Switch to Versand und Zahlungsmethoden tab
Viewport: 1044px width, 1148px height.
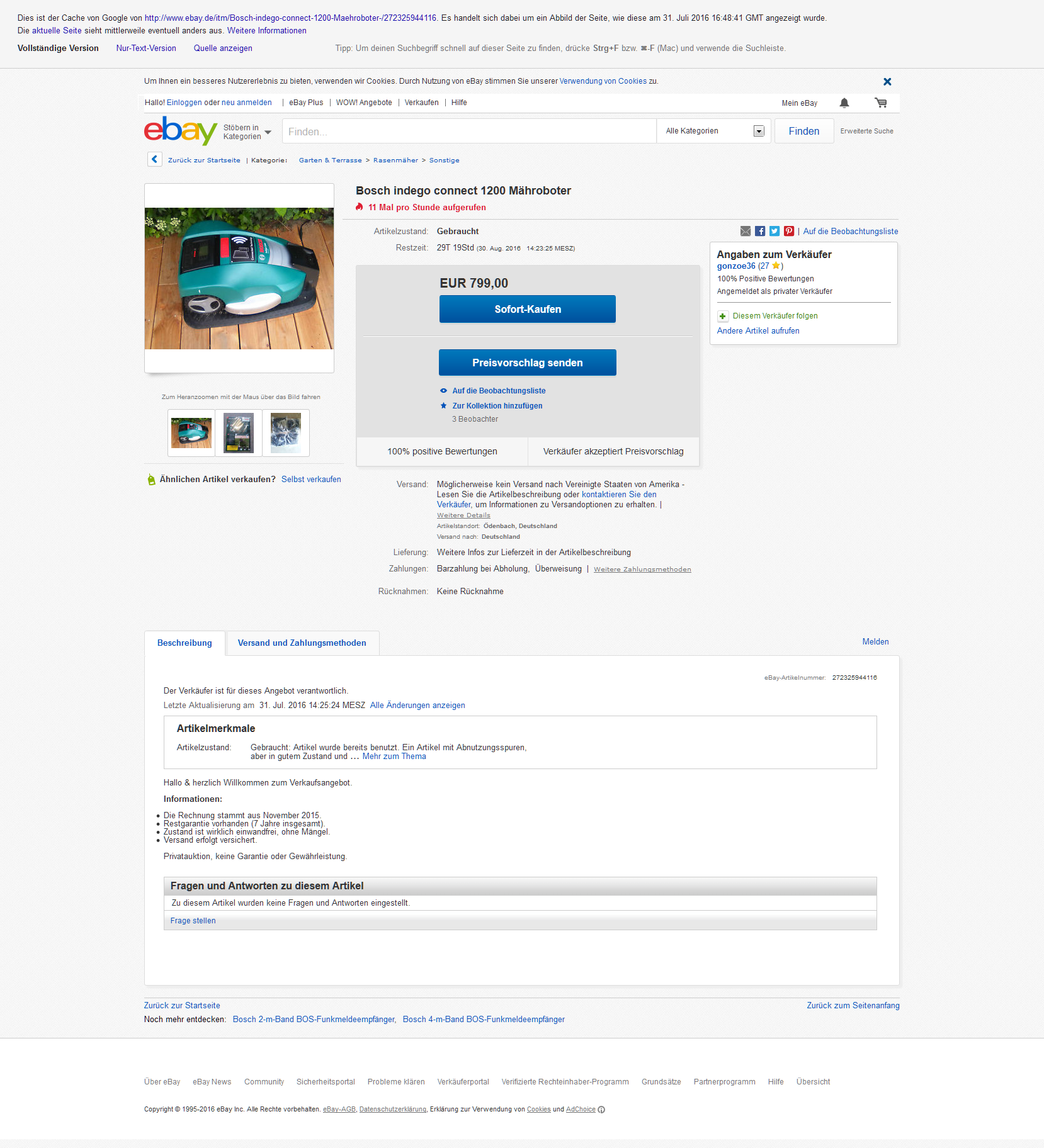(302, 643)
